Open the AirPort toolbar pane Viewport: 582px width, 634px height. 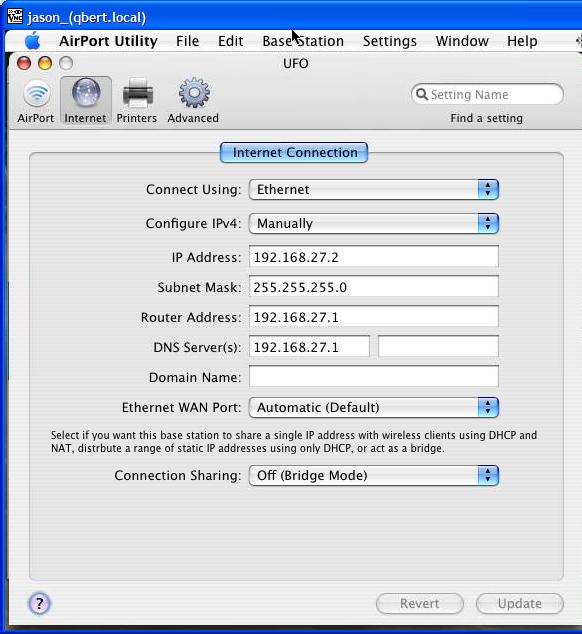coord(36,101)
